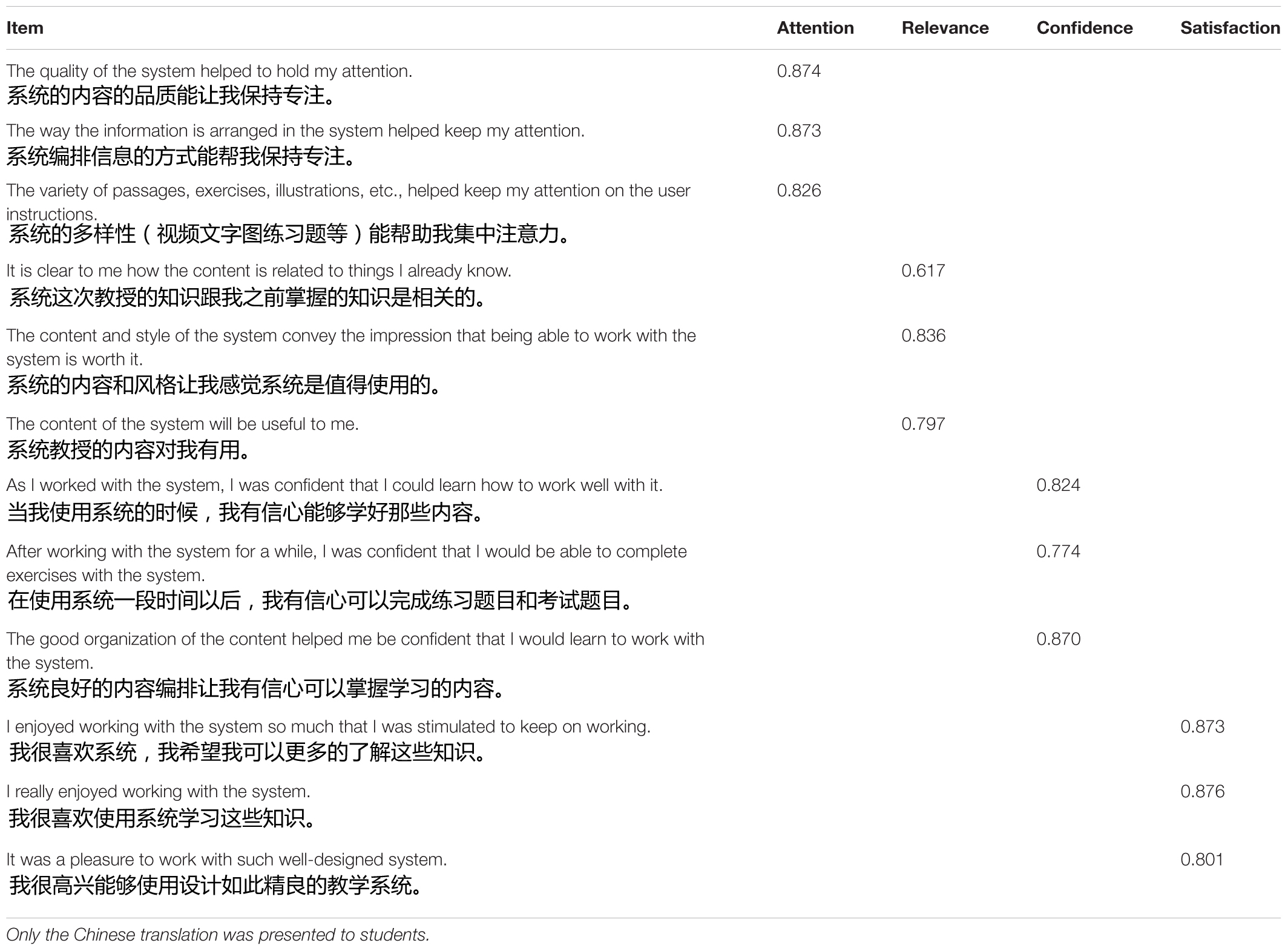This screenshot has width=1288, height=951.
Task: Select the relevance value 0.797
Action: coord(923,424)
